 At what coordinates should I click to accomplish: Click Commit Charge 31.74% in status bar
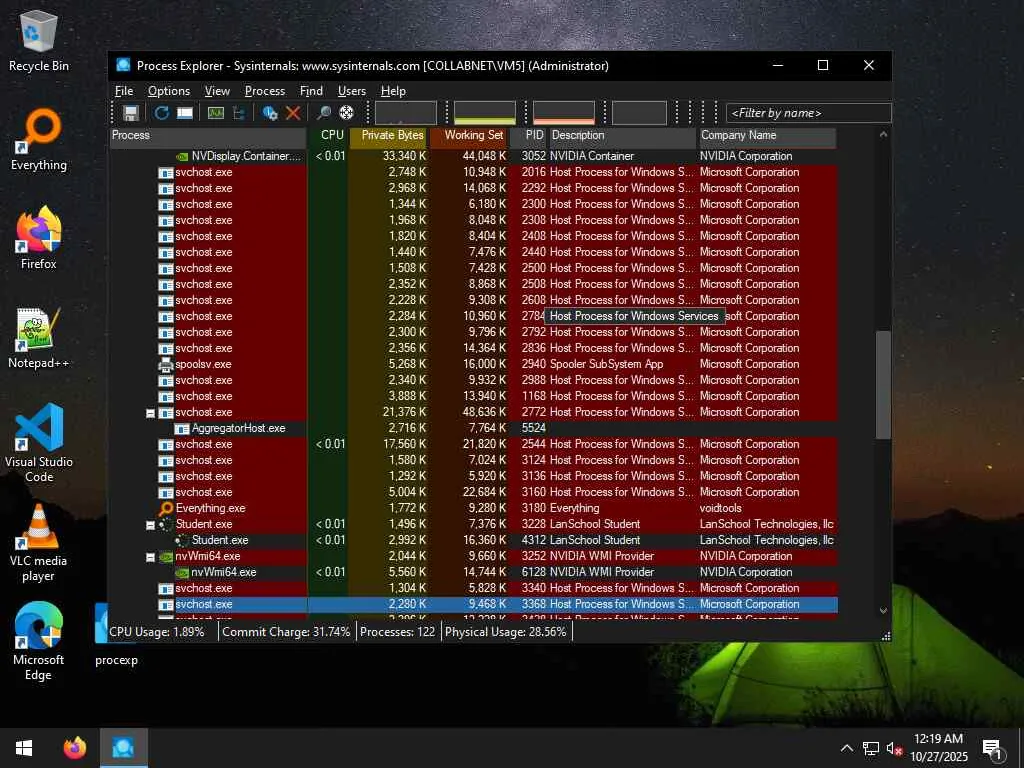(x=286, y=632)
